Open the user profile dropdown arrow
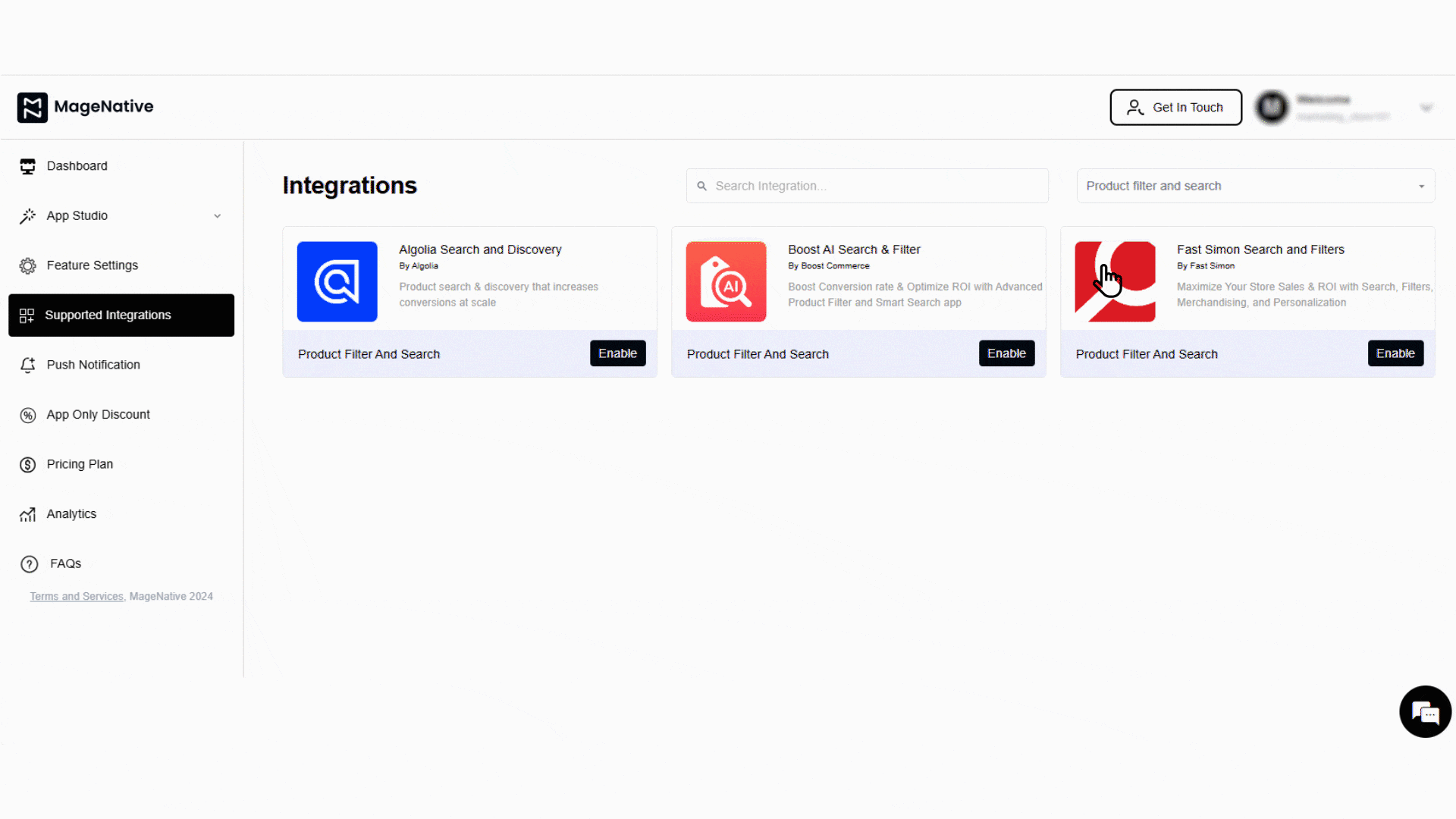 click(1426, 107)
